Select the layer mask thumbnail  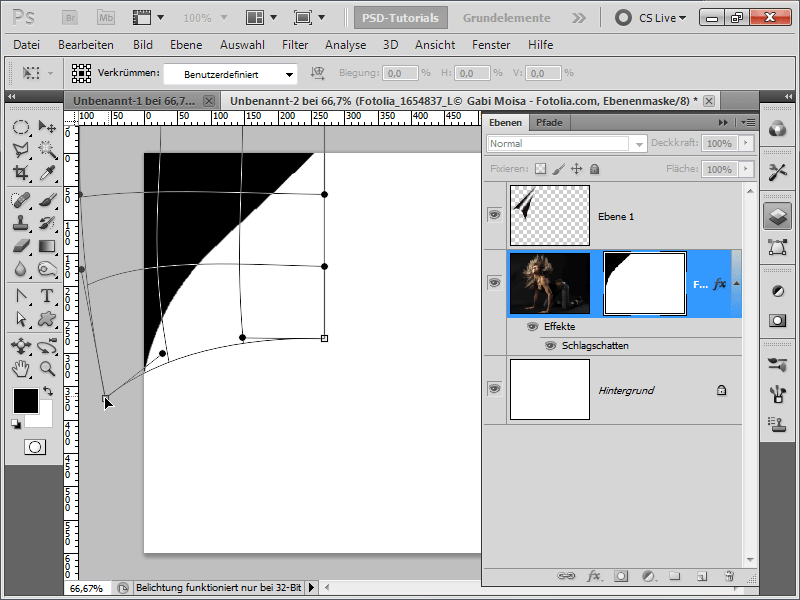pos(645,283)
